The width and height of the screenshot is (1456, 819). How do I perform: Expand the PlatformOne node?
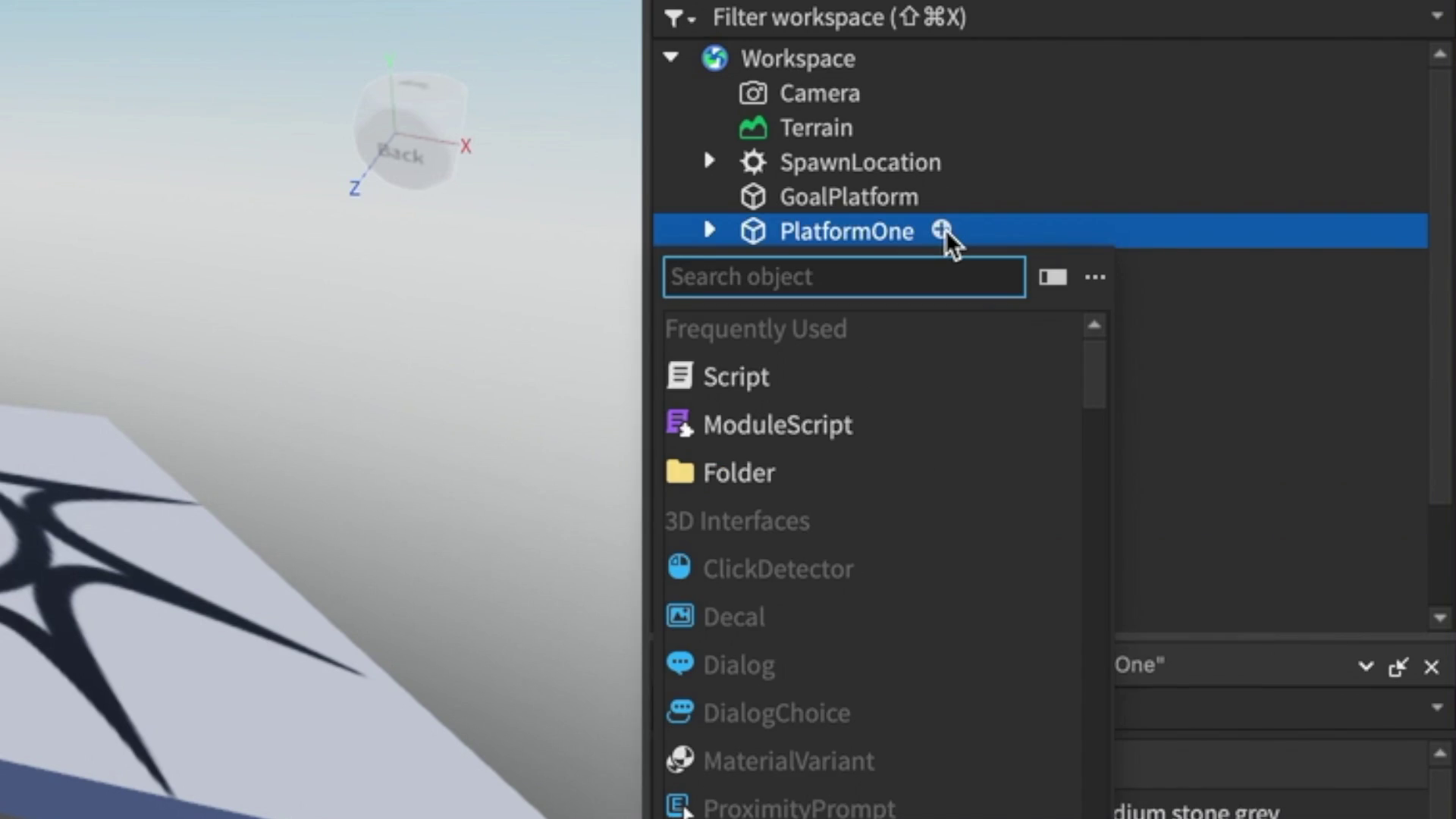709,230
